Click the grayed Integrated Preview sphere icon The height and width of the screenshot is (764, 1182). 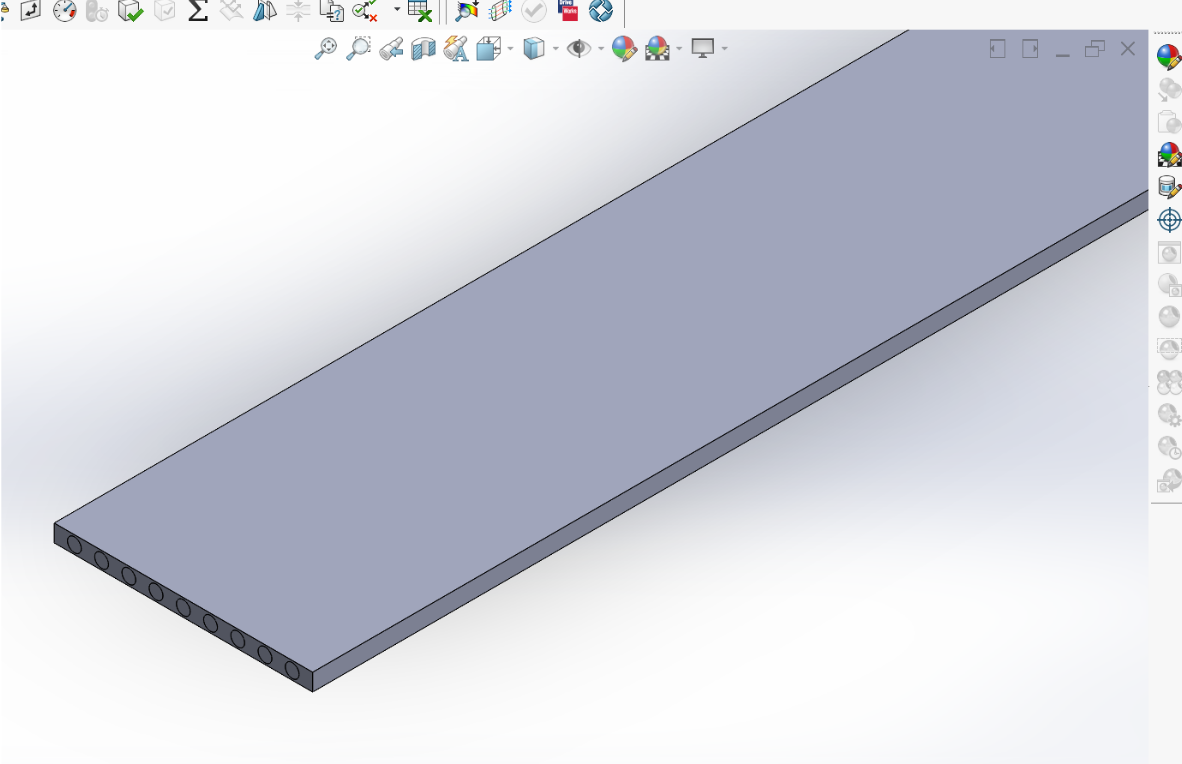[1169, 285]
